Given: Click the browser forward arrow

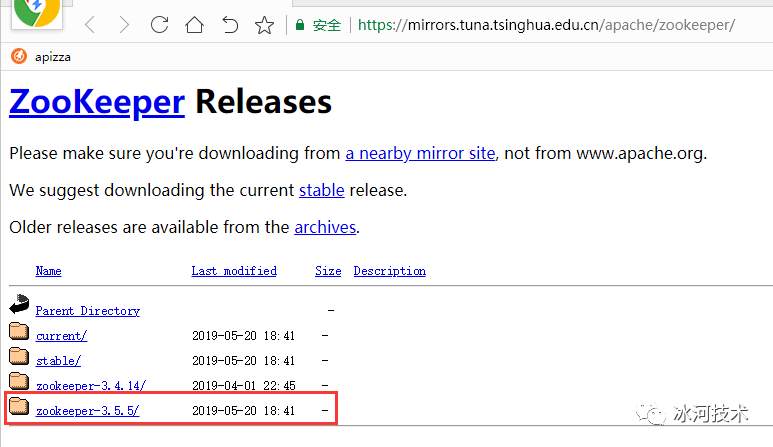Looking at the screenshot, I should coord(124,25).
